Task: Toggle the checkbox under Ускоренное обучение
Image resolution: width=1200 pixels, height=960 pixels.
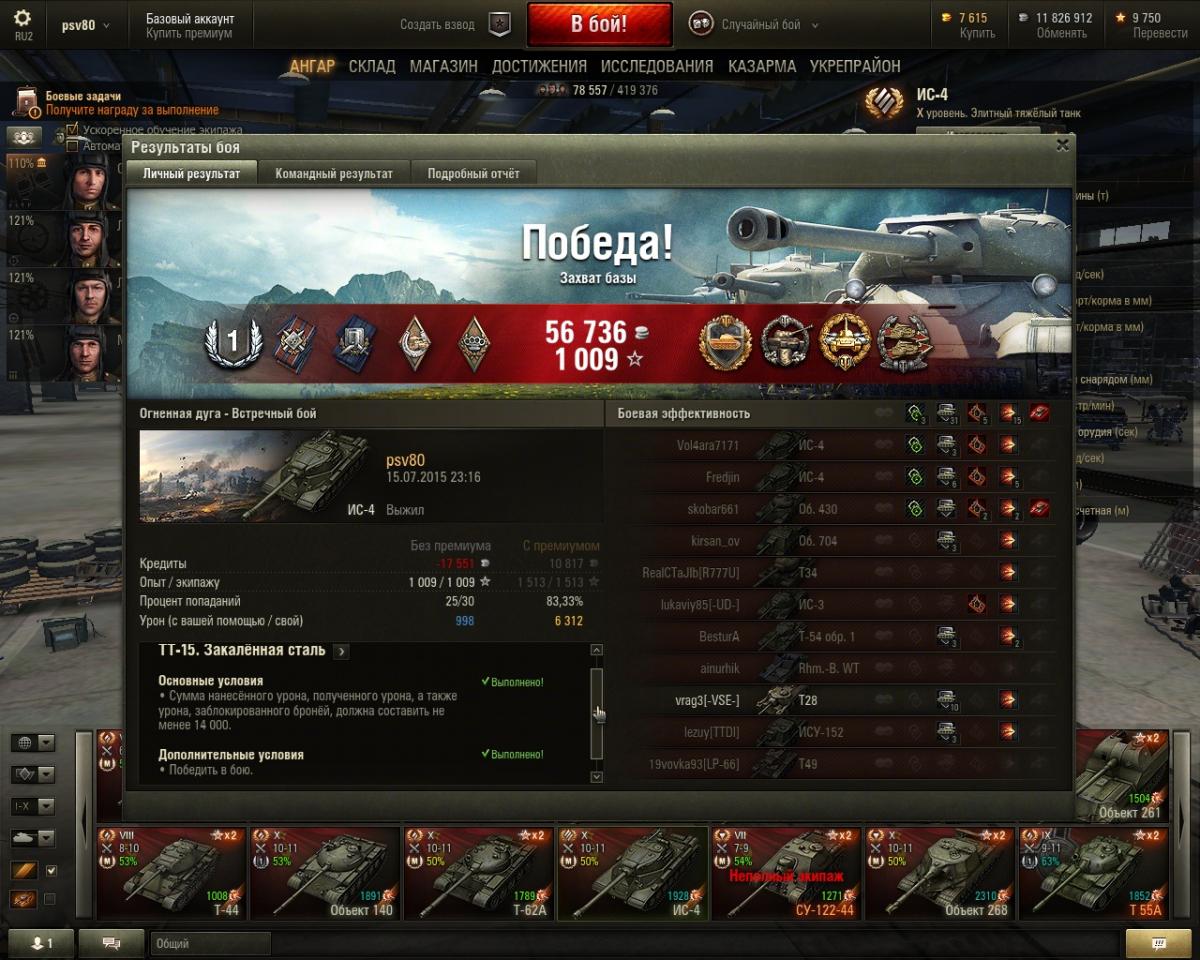Action: point(72,146)
